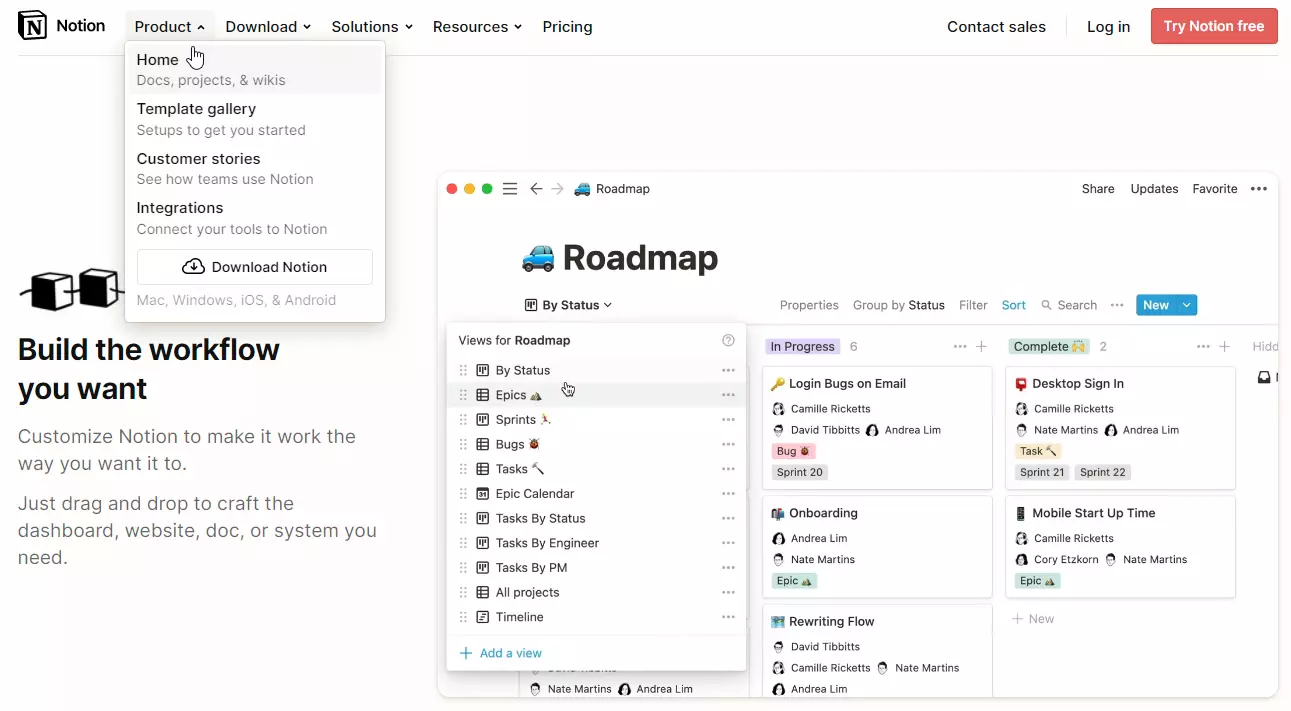Click the Complete status label

click(x=1049, y=347)
